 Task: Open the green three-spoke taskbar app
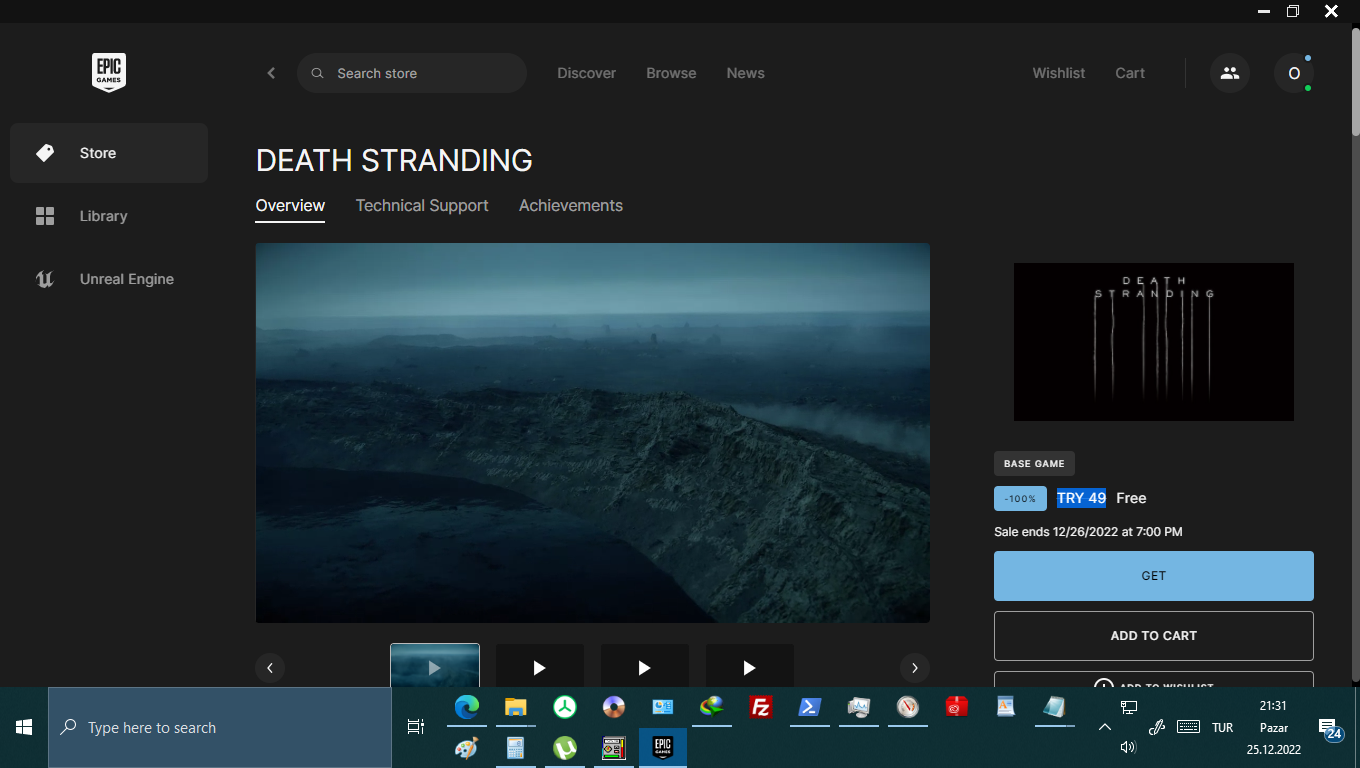(x=565, y=708)
